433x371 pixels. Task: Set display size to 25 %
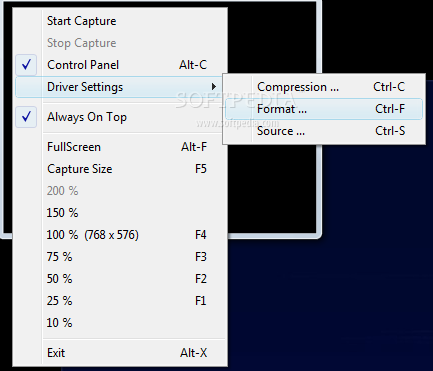pos(120,301)
